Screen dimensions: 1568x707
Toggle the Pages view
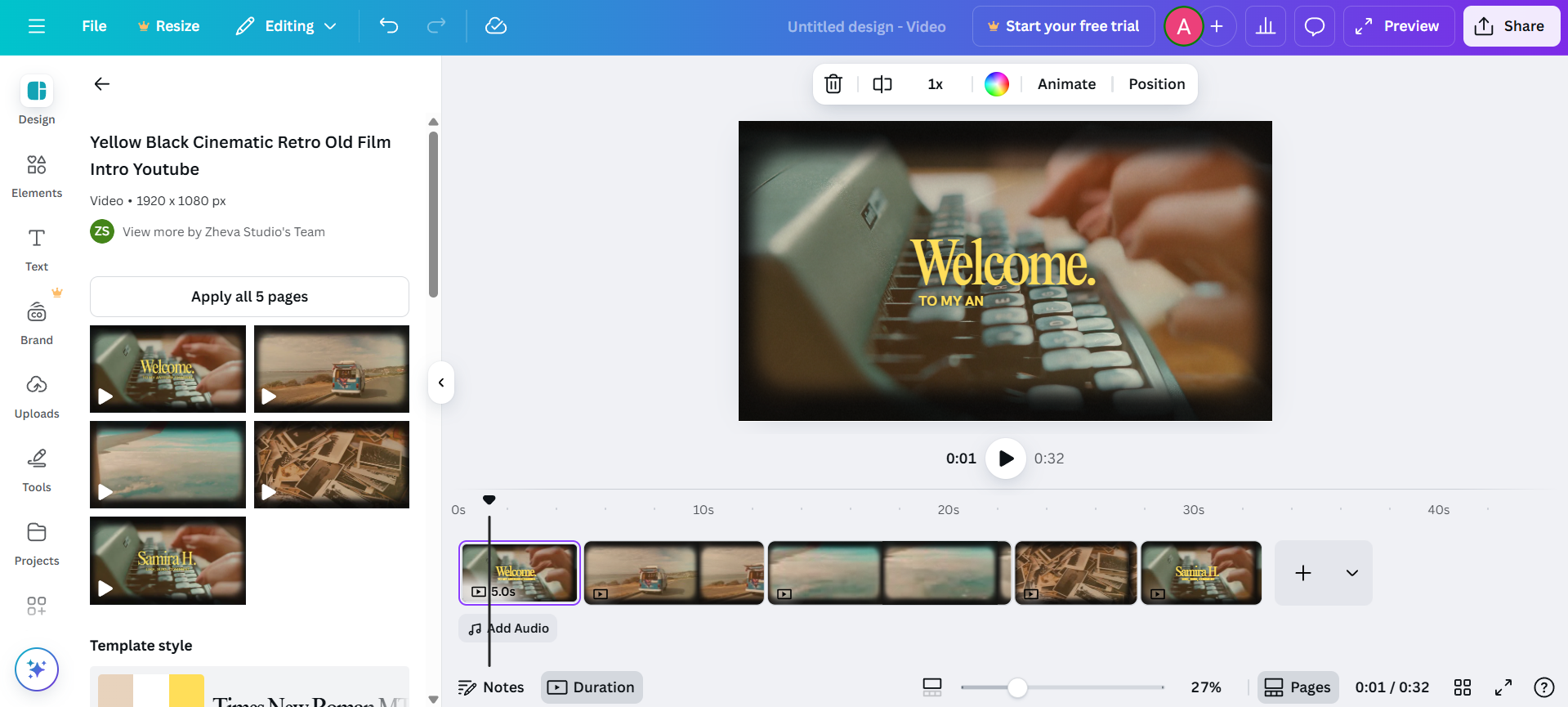click(x=1298, y=687)
